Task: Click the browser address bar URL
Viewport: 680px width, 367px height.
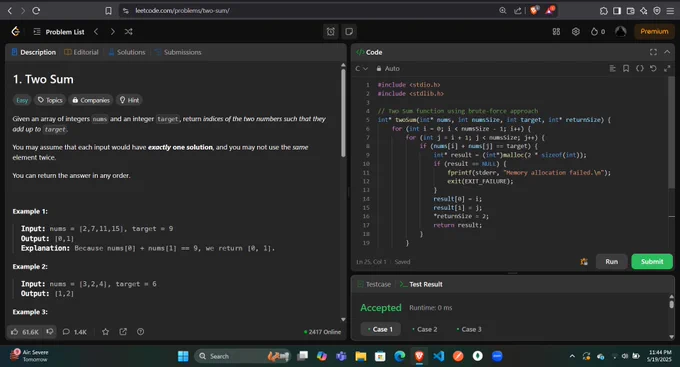Action: pos(183,10)
